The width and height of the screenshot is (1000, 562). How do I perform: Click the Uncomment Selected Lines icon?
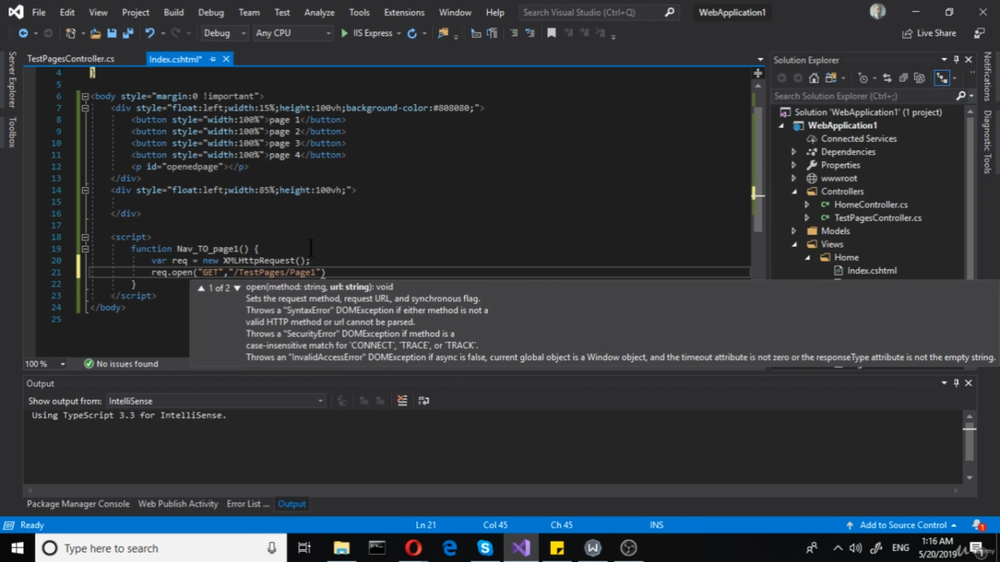pyautogui.click(x=530, y=33)
